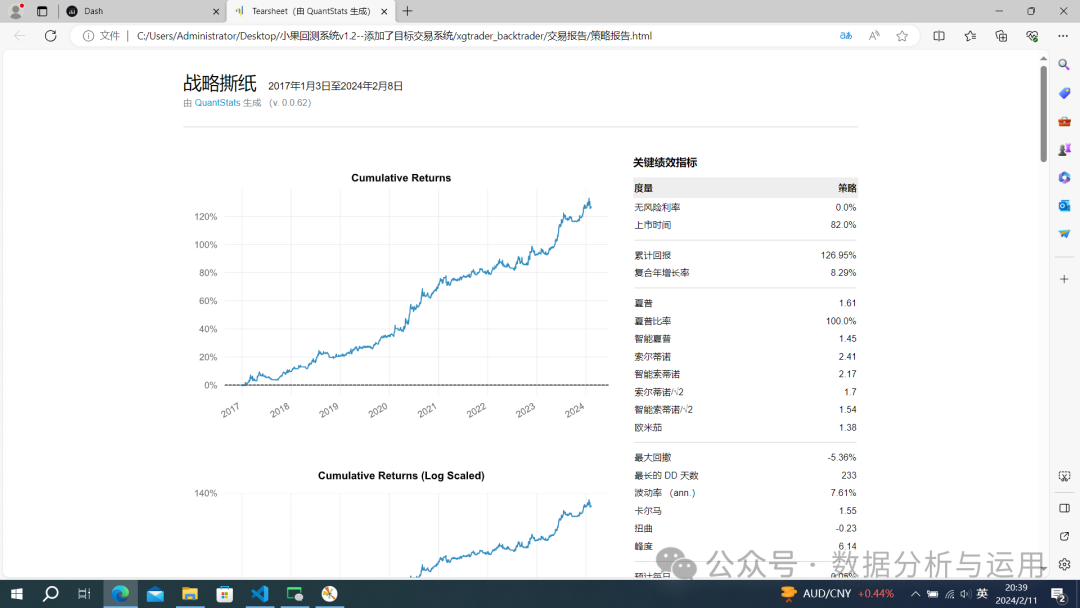The height and width of the screenshot is (608, 1080).
Task: Click the 关键绩效指标 heading
Action: click(665, 163)
